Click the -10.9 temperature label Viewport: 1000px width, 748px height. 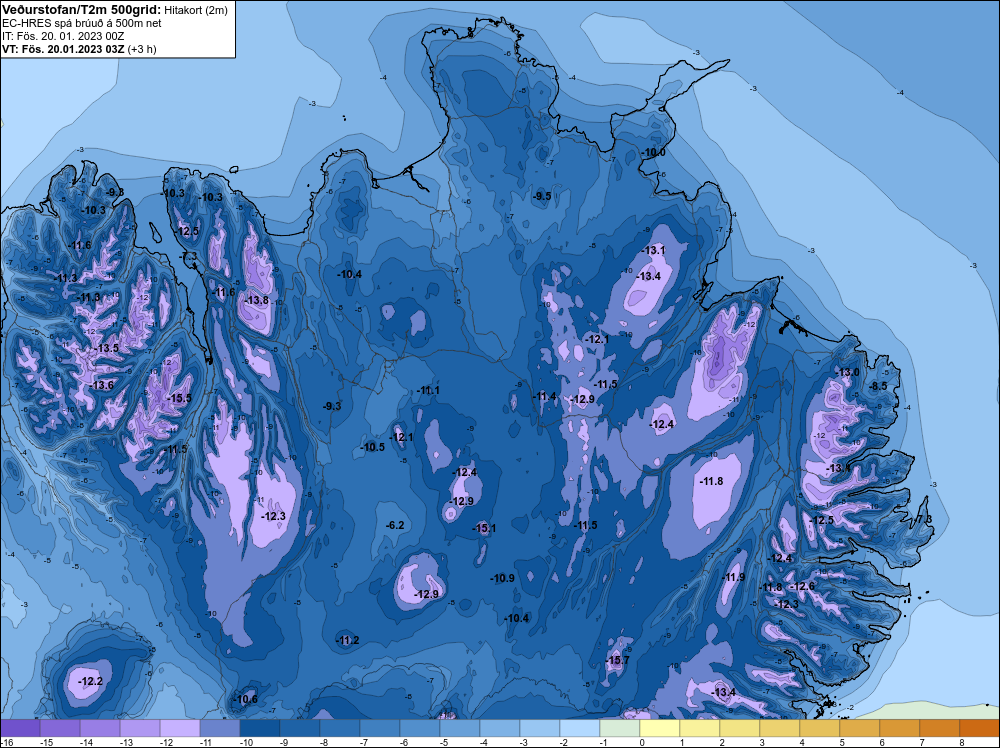(502, 578)
